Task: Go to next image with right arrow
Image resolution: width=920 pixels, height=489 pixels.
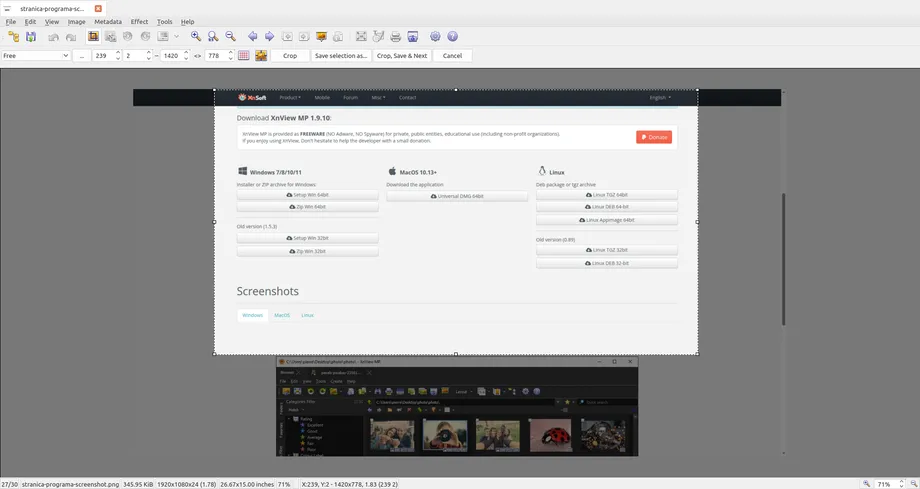Action: tap(269, 36)
